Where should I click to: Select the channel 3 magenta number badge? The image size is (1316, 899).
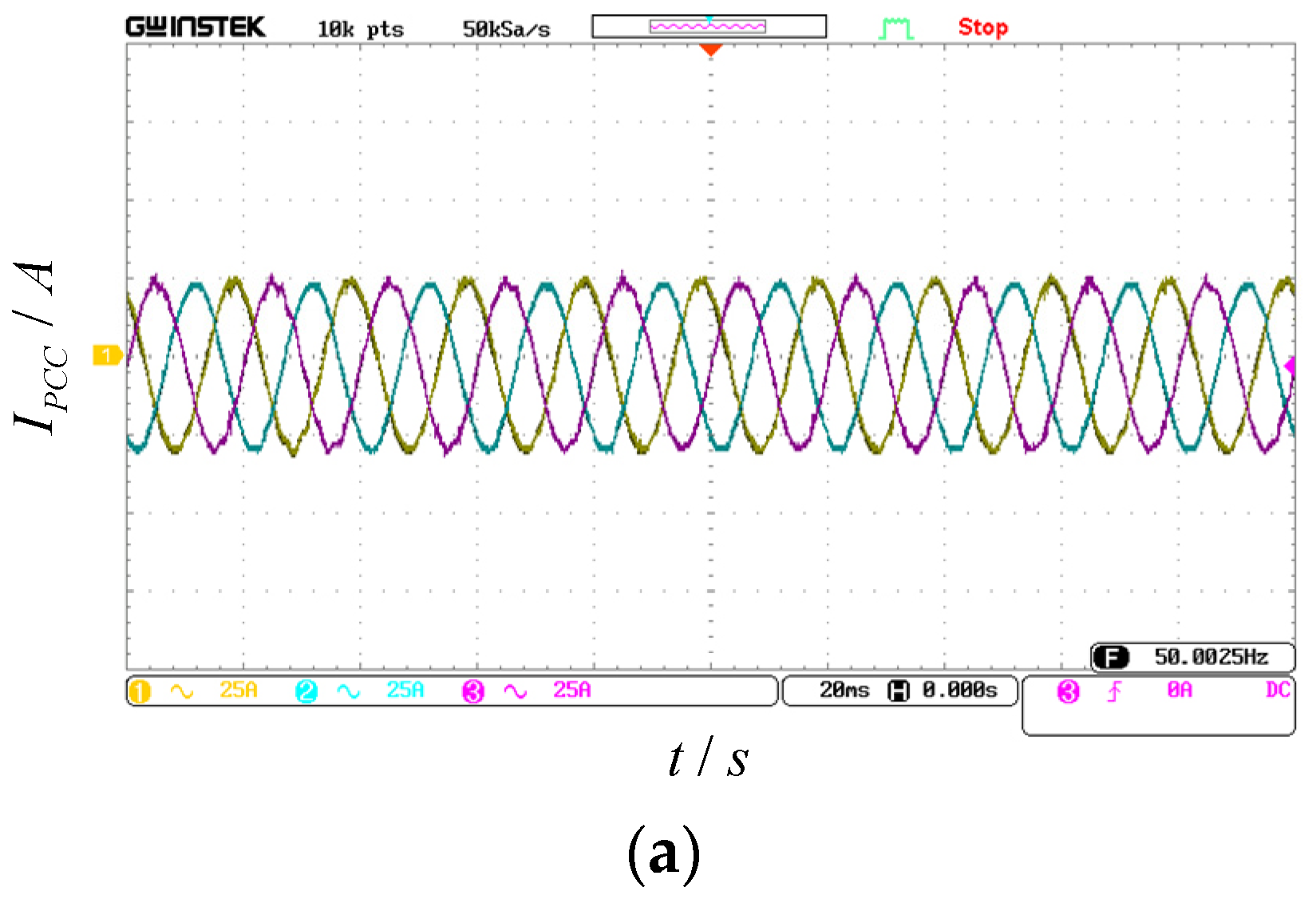click(473, 691)
